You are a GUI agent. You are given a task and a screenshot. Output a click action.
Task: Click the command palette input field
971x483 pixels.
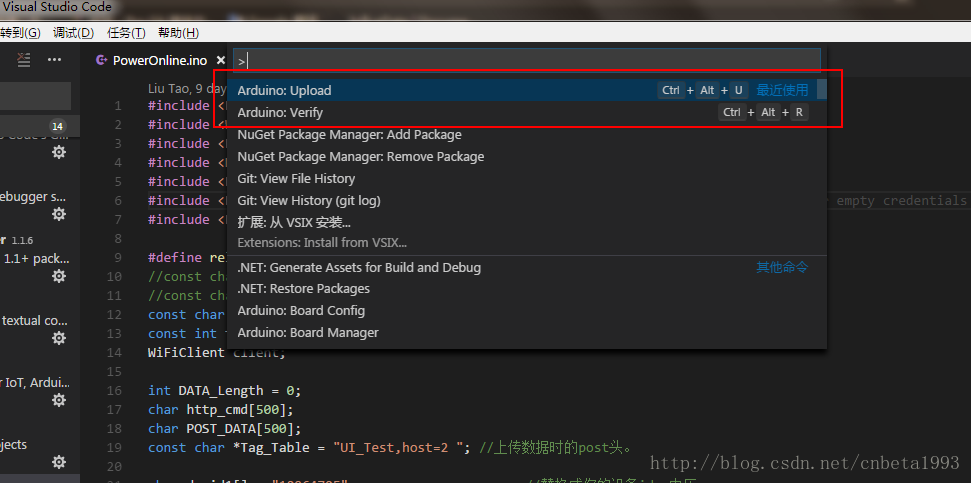[527, 60]
